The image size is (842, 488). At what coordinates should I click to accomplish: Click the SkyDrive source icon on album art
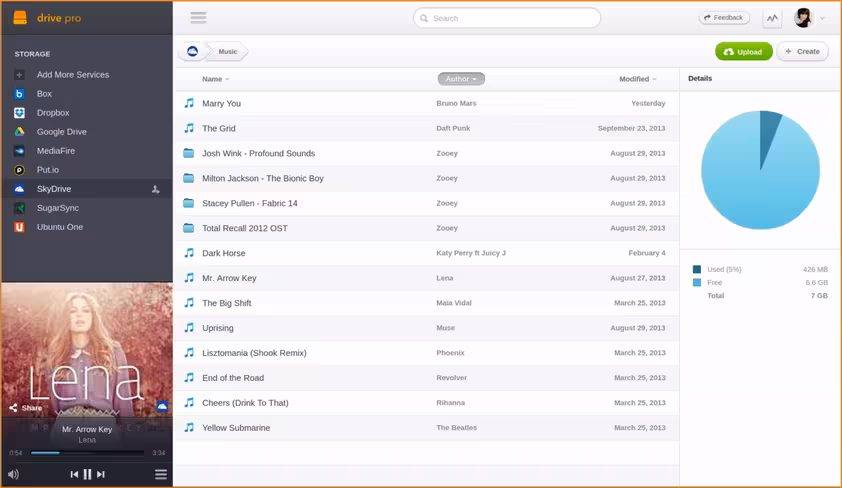tap(162, 406)
